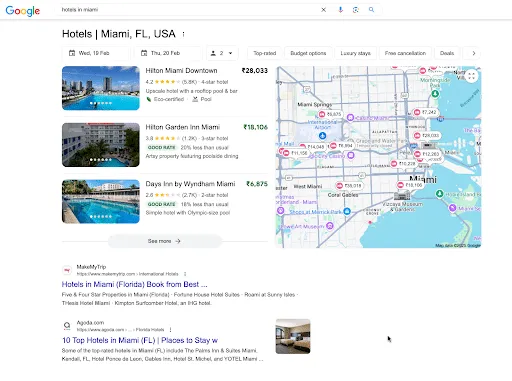Show more filter chips with right chevron

tap(473, 53)
